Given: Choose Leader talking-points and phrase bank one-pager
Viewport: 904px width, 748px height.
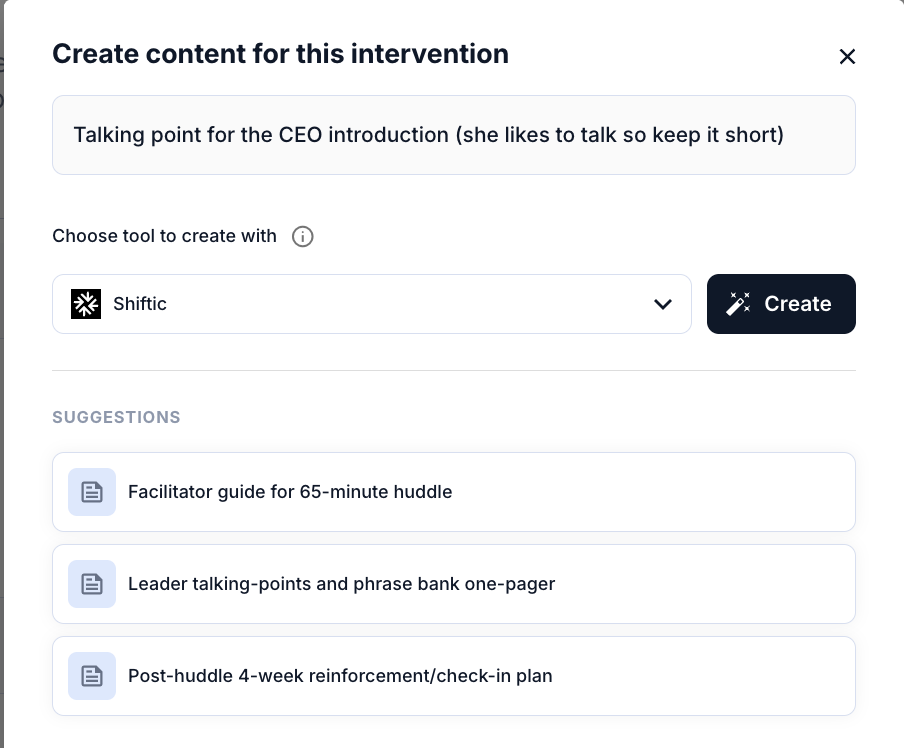Looking at the screenshot, I should 454,584.
